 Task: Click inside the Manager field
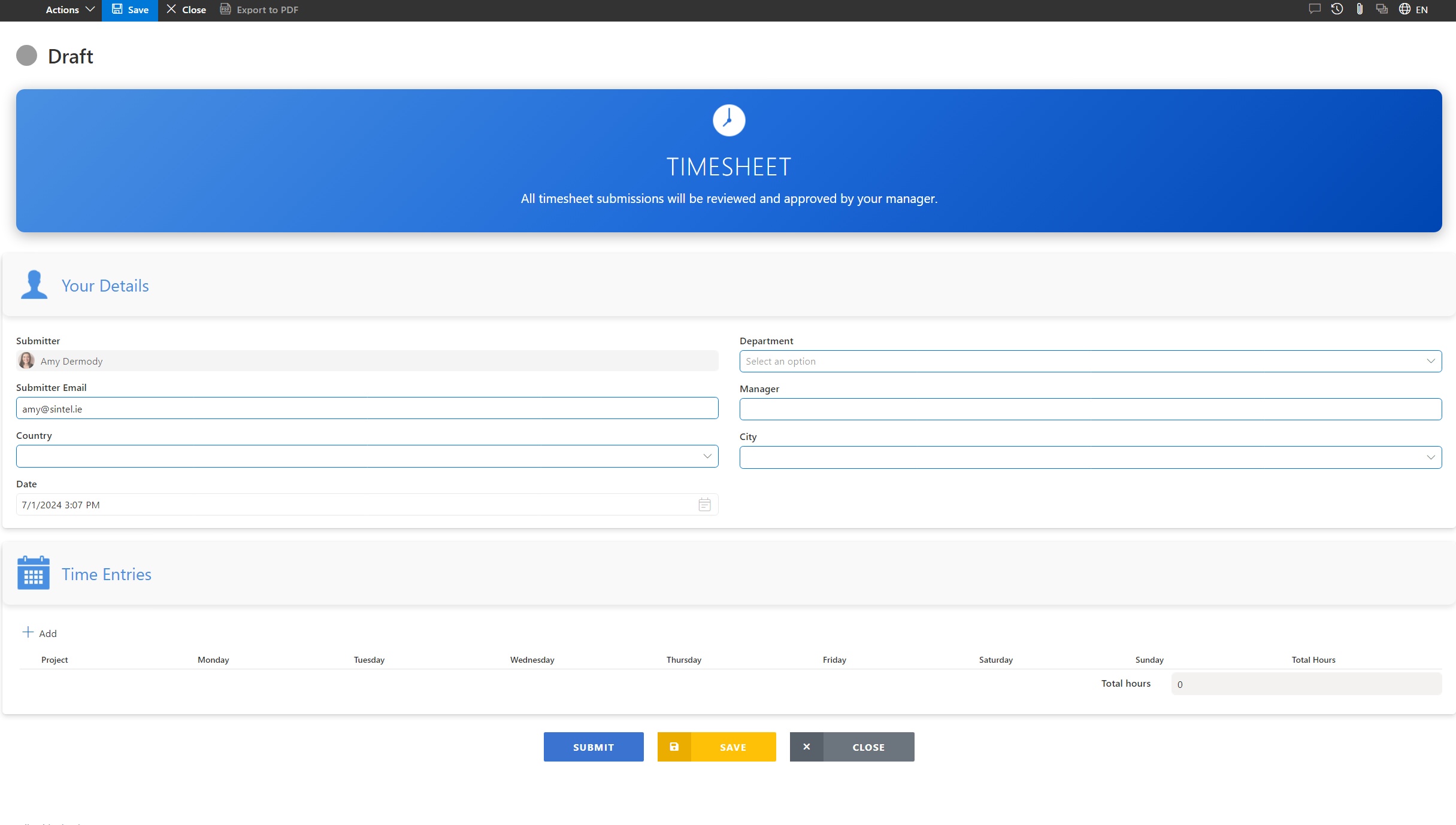tap(1090, 408)
